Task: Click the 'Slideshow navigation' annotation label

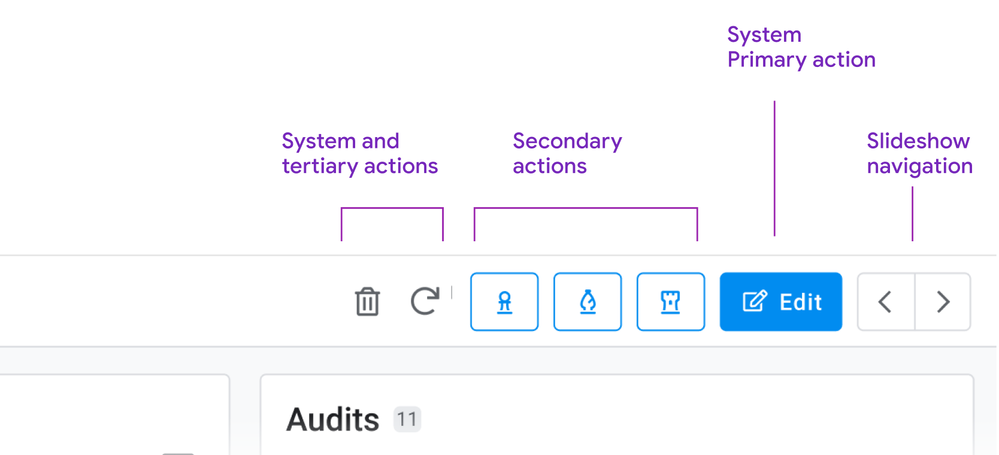Action: coord(919,154)
